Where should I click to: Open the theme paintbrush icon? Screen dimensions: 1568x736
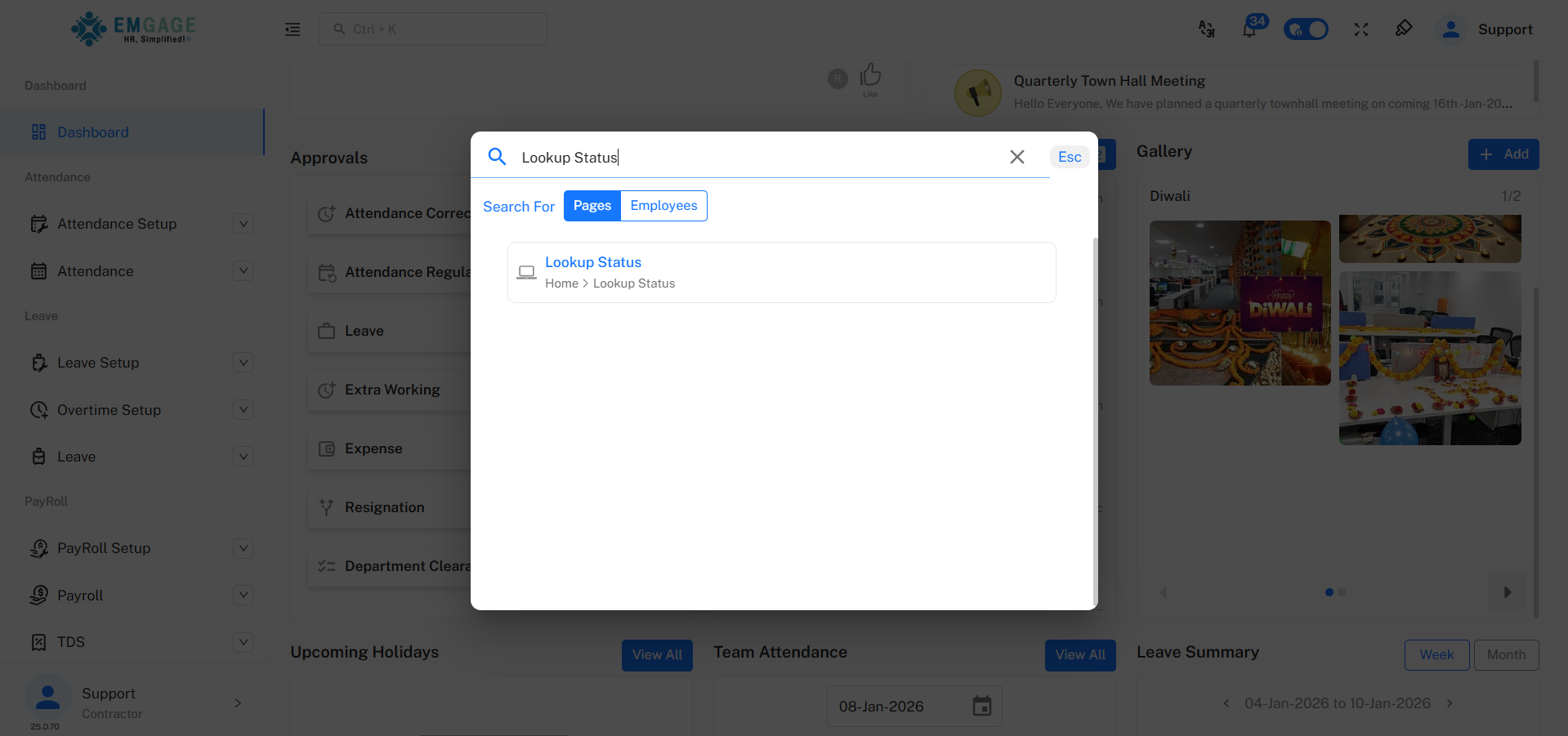pos(1404,29)
